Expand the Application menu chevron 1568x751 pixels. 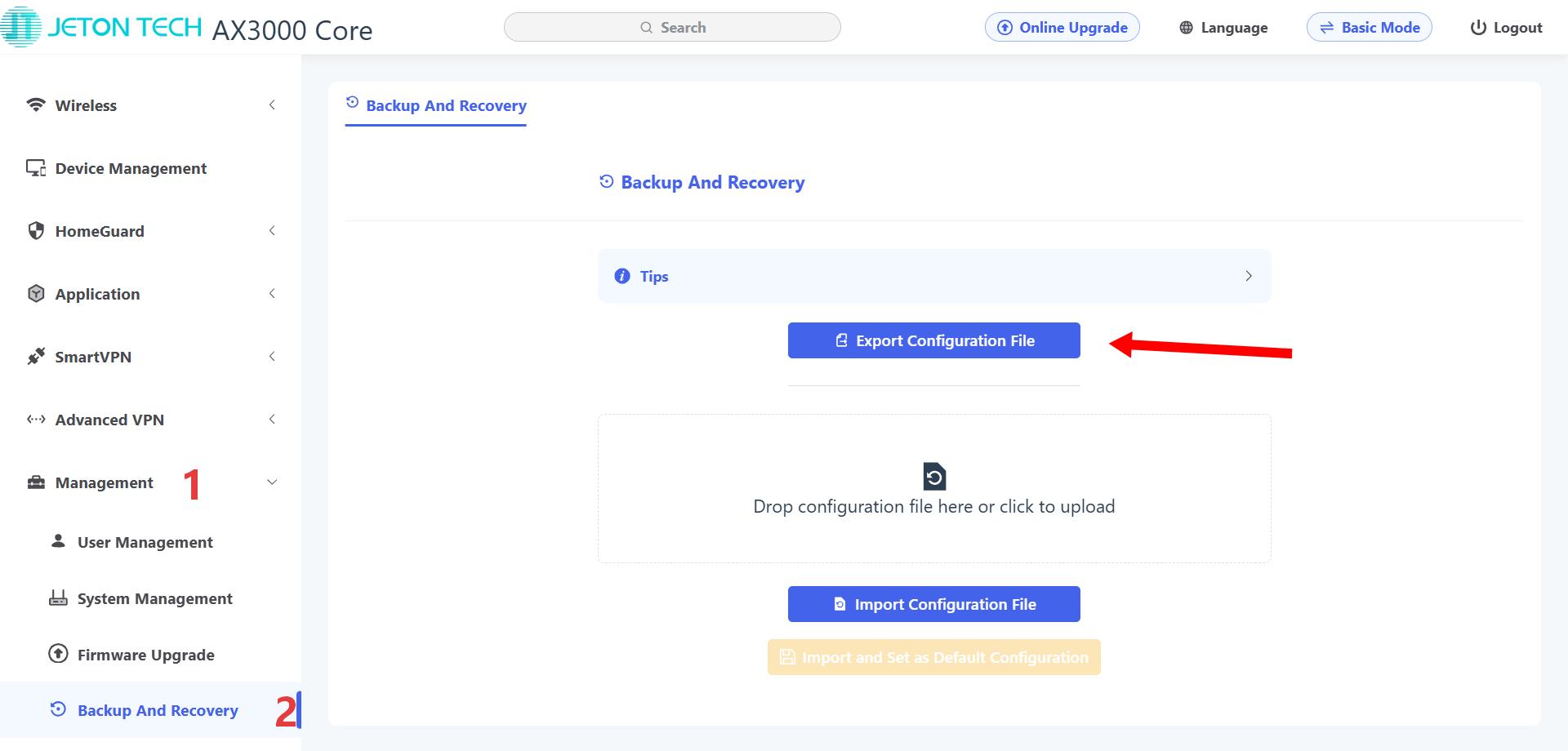(x=272, y=293)
